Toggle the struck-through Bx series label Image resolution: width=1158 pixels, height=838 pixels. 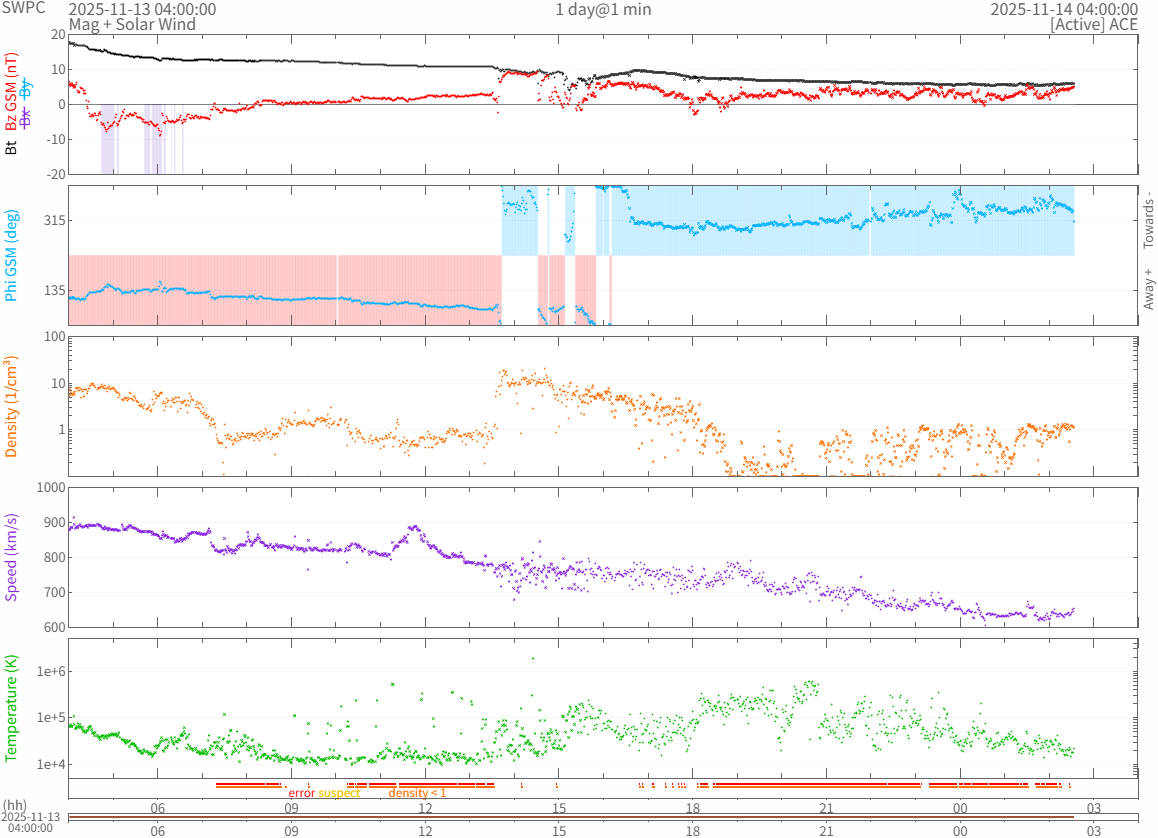click(26, 115)
